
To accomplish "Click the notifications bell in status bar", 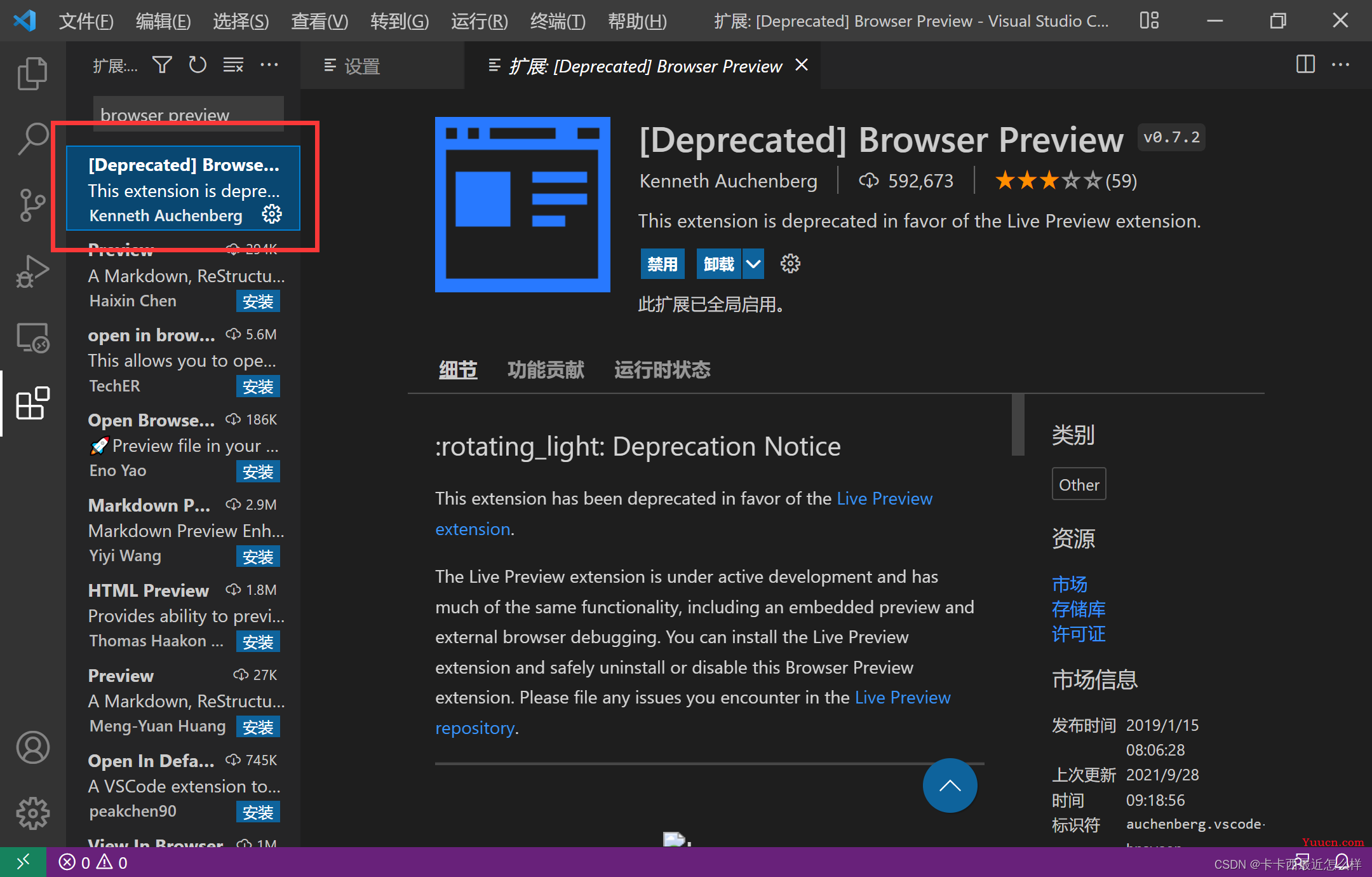I will [1342, 862].
